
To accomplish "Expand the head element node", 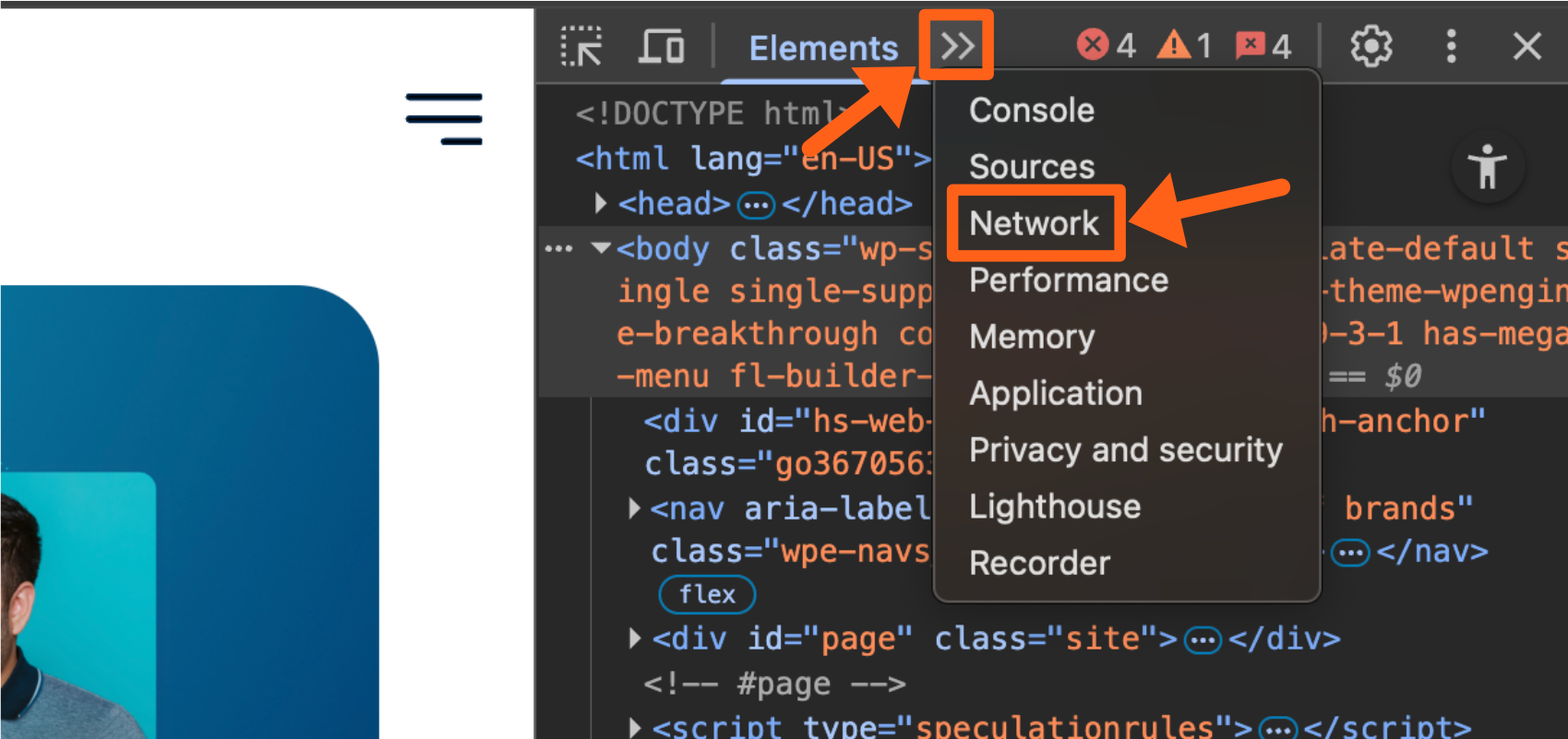I will tap(601, 203).
